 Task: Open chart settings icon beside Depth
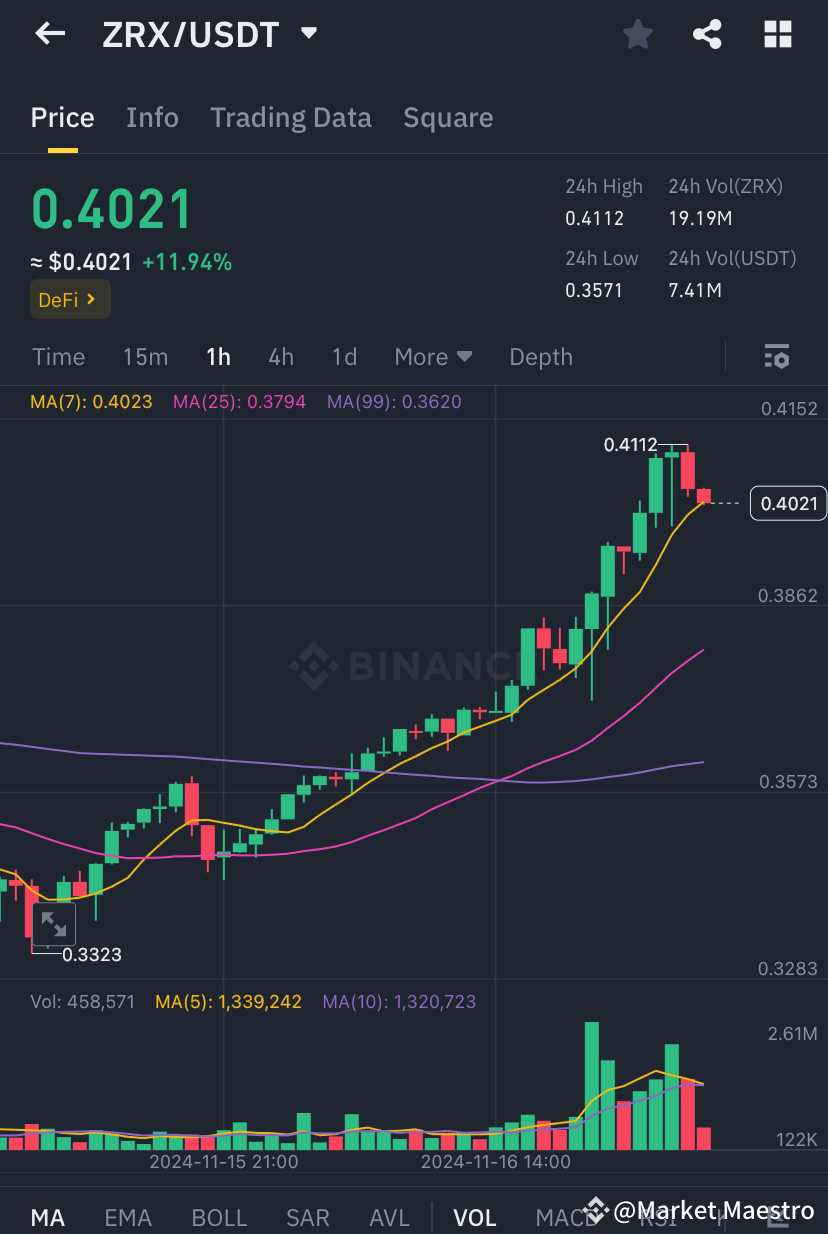point(777,356)
